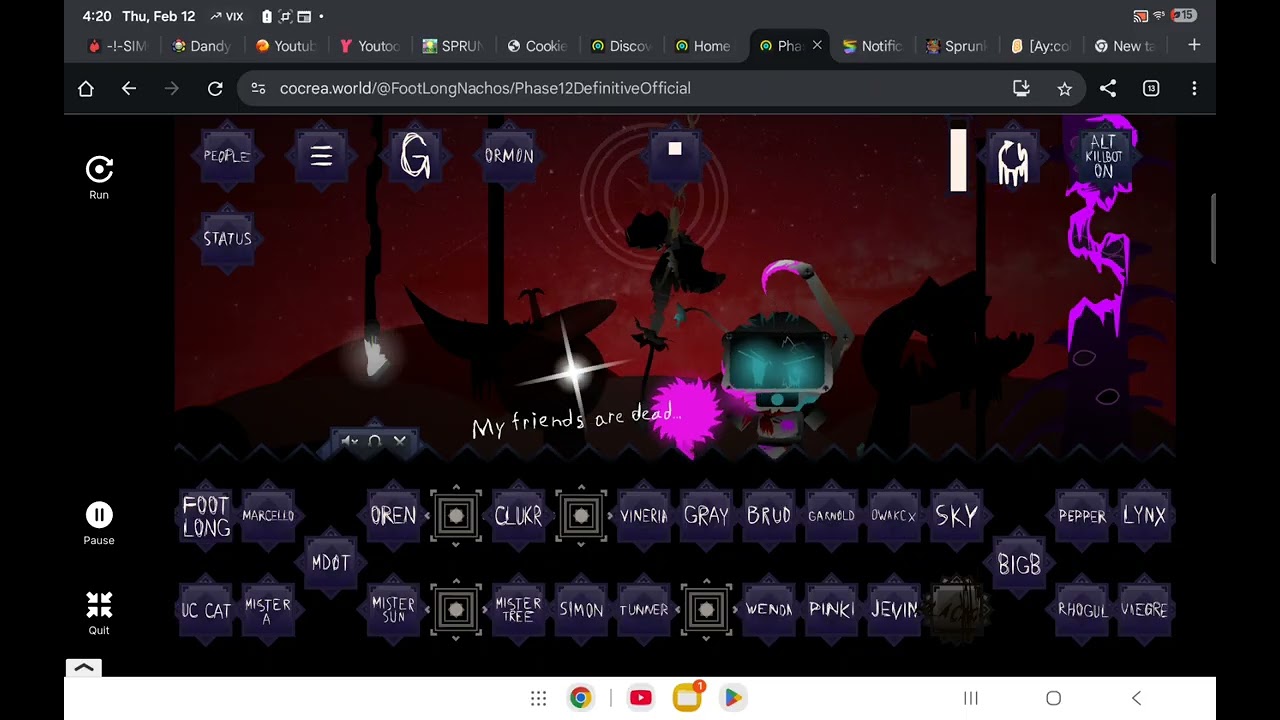Open the YouTube app in the taskbar
The height and width of the screenshot is (720, 1280).
(x=641, y=698)
